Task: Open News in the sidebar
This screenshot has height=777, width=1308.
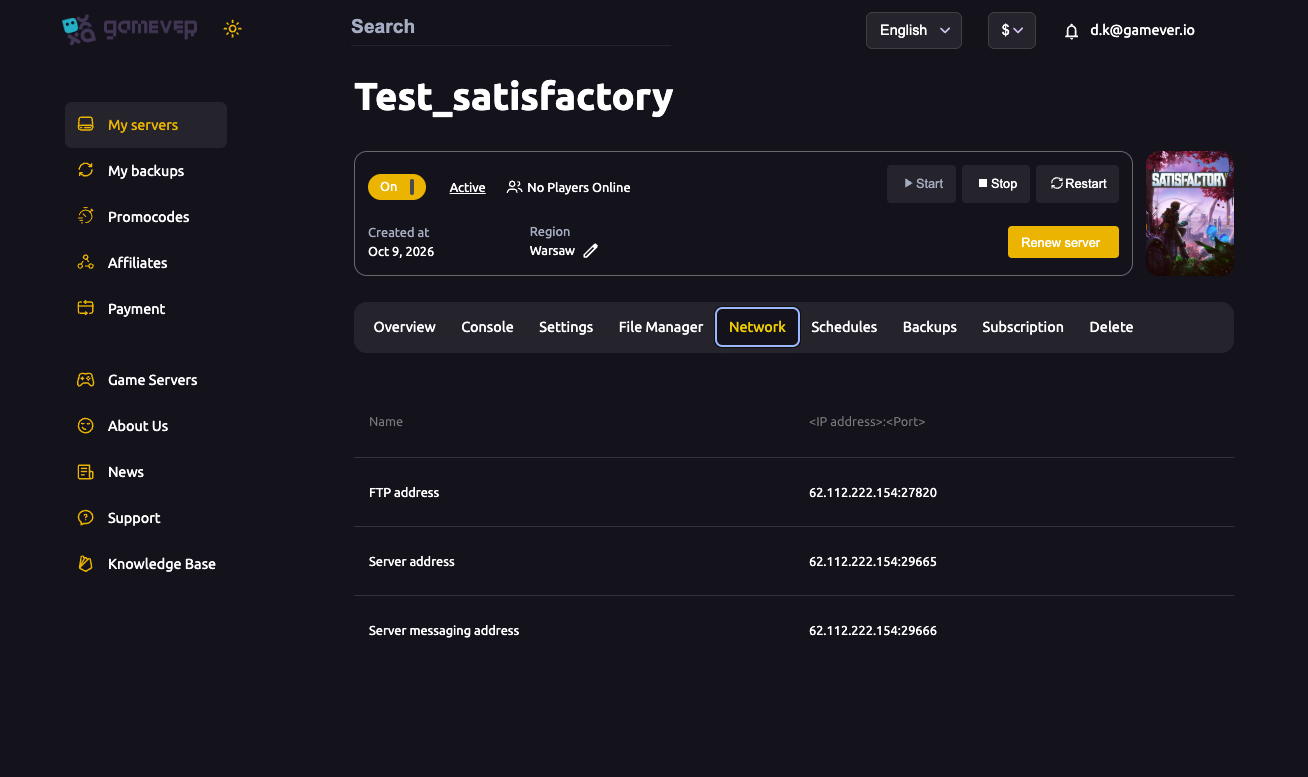Action: pyautogui.click(x=146, y=472)
